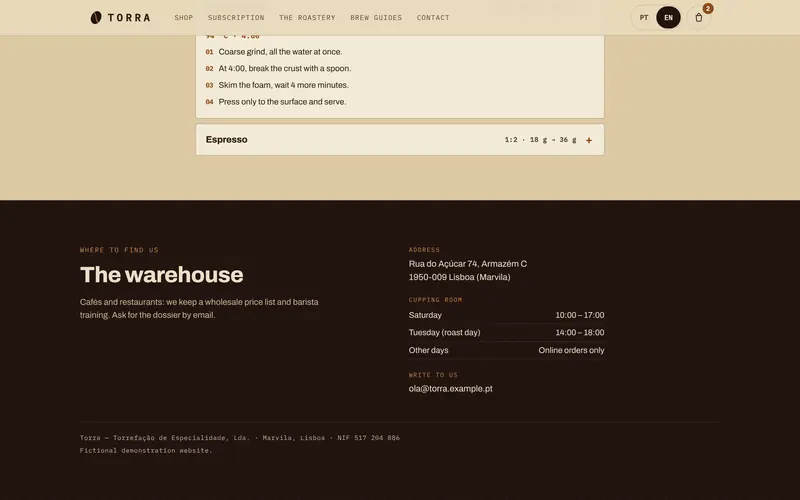Open the shopping bag cart icon
The height and width of the screenshot is (500, 800).
coord(698,17)
